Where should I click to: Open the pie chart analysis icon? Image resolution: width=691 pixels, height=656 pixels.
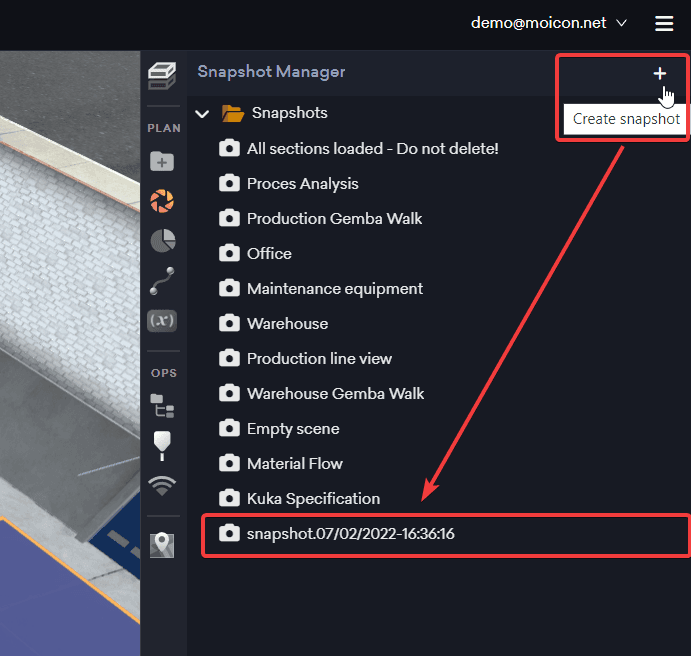coord(162,241)
